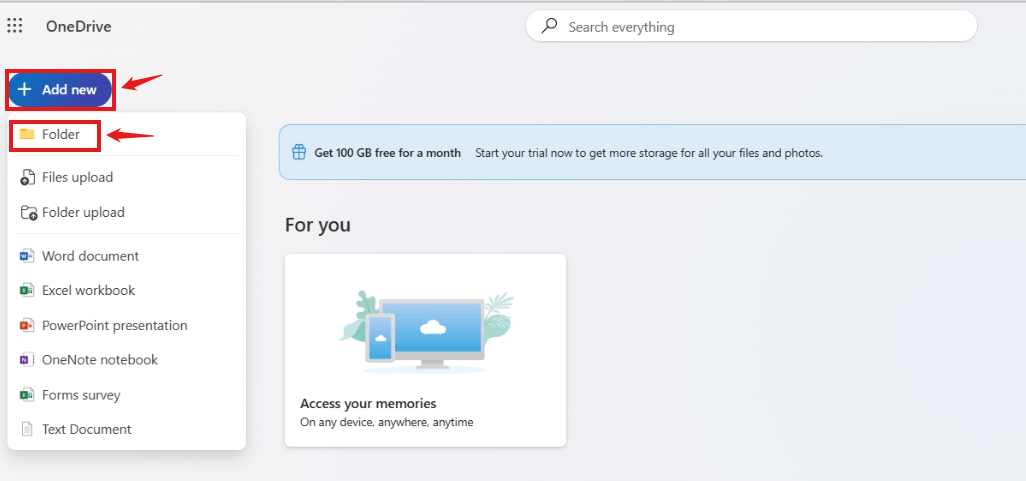
Task: Open the app launcher grid icon
Action: [14, 26]
